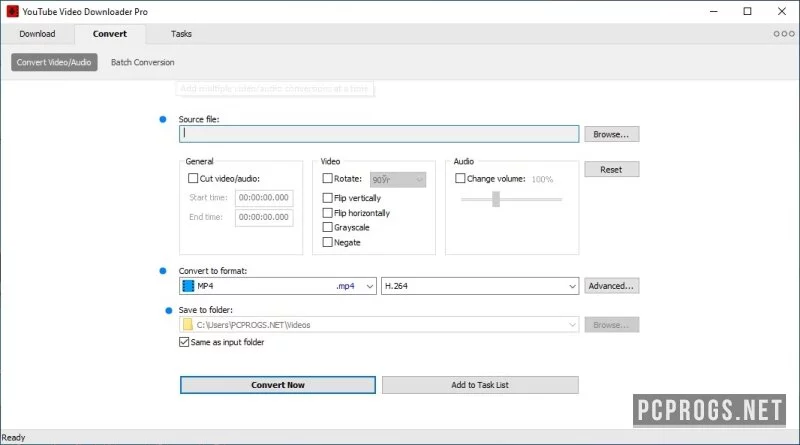The height and width of the screenshot is (445, 800).
Task: Minimize the YouTube Video Downloader Pro window
Action: pos(714,11)
